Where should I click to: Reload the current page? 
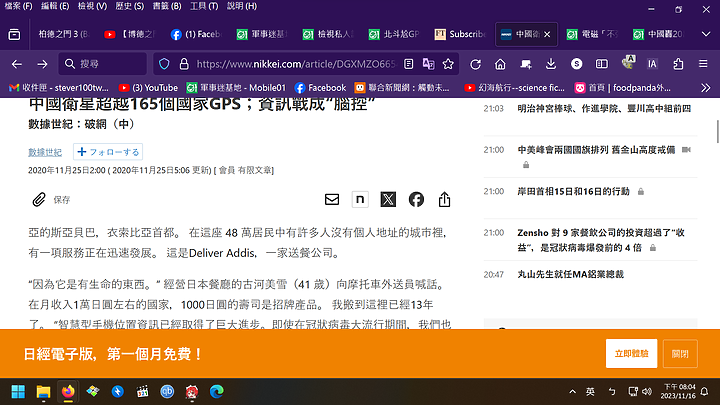point(475,64)
